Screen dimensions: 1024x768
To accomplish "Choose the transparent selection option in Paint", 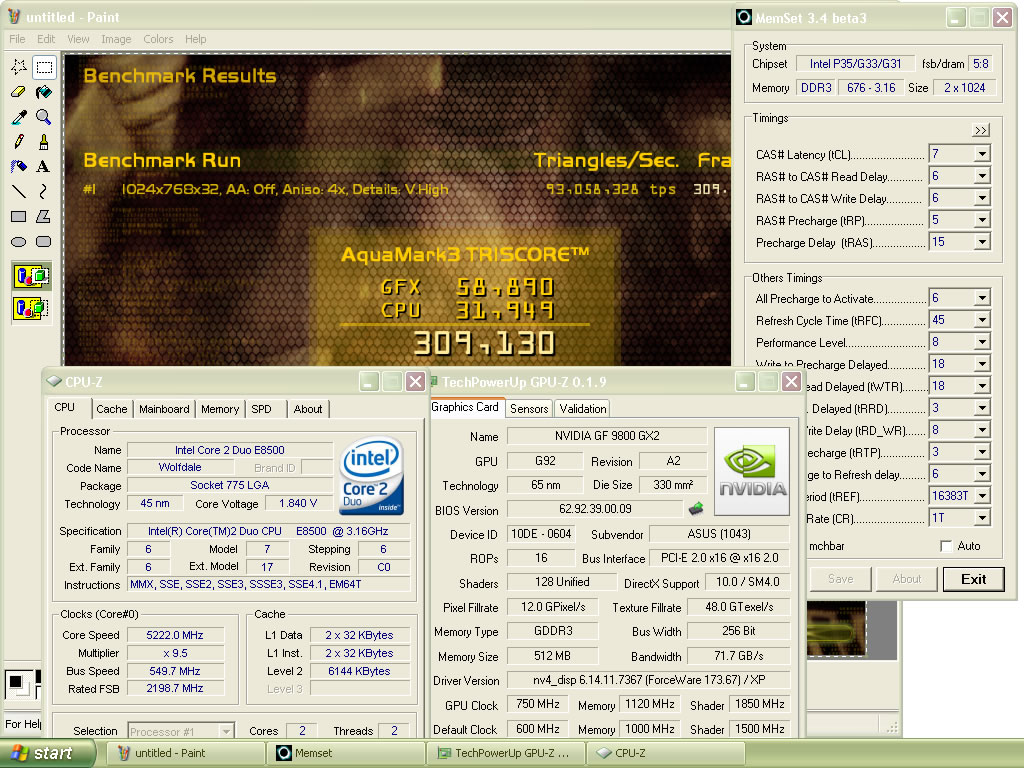I will pyautogui.click(x=31, y=308).
